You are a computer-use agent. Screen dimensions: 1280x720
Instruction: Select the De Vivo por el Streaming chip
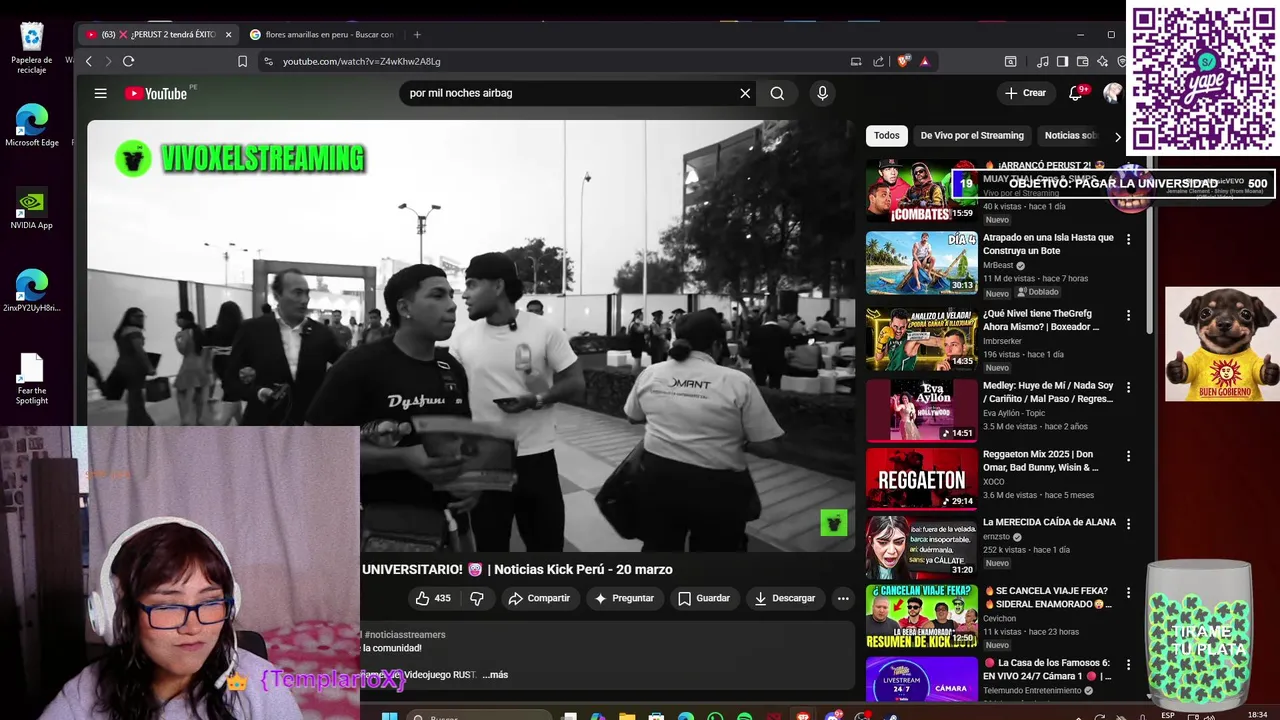click(x=972, y=136)
